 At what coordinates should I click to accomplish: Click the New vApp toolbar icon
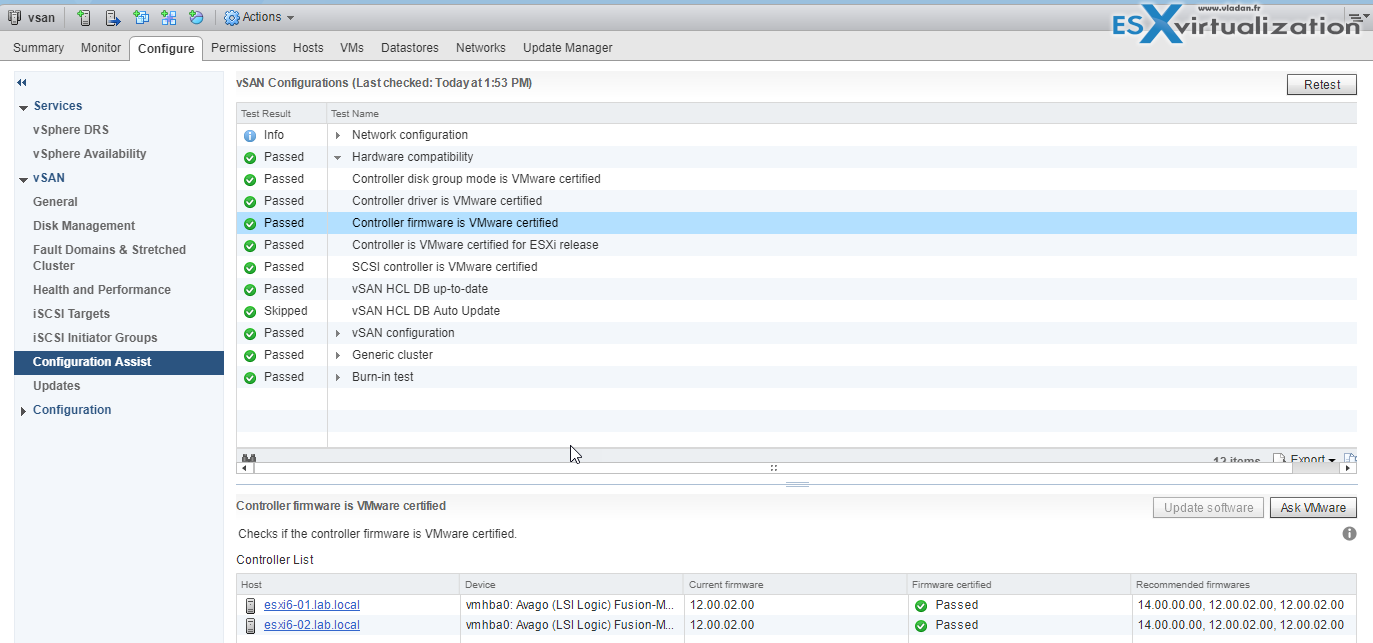[x=169, y=17]
